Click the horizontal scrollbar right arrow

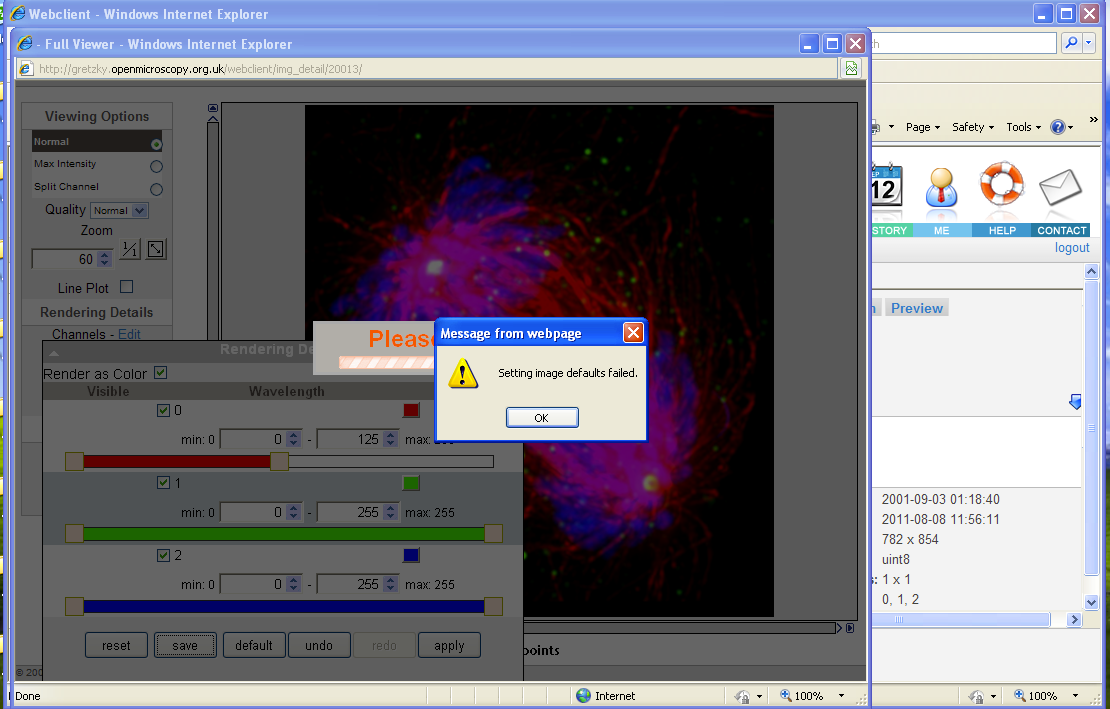click(x=1074, y=620)
